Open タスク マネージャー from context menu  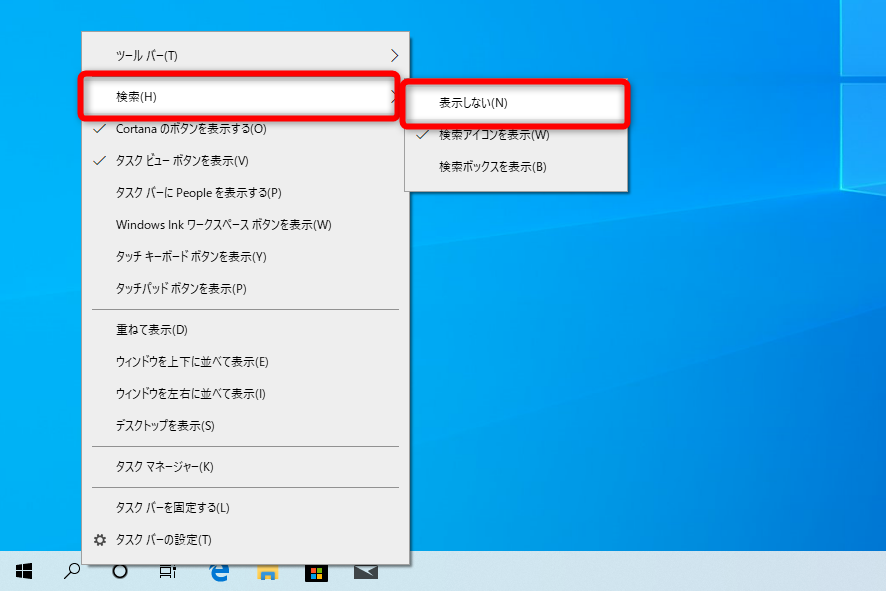[165, 467]
